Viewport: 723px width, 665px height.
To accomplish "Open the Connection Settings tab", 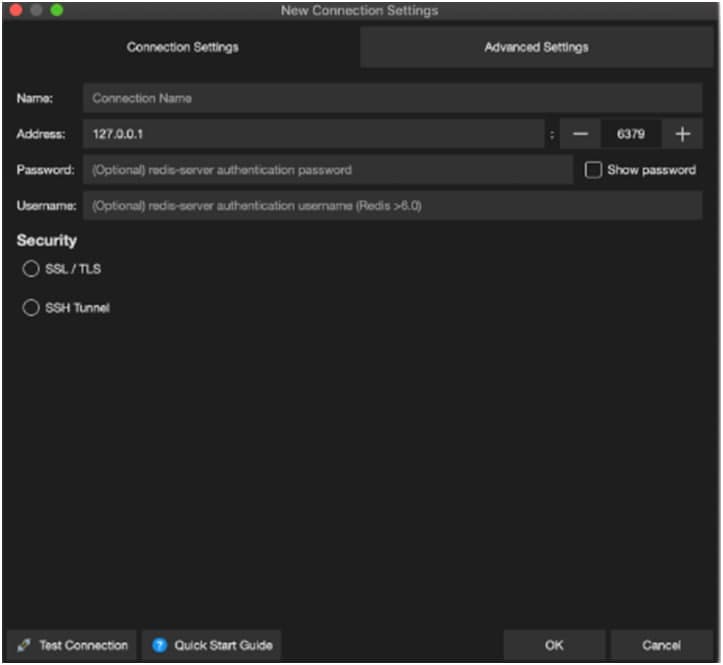I will pos(182,47).
